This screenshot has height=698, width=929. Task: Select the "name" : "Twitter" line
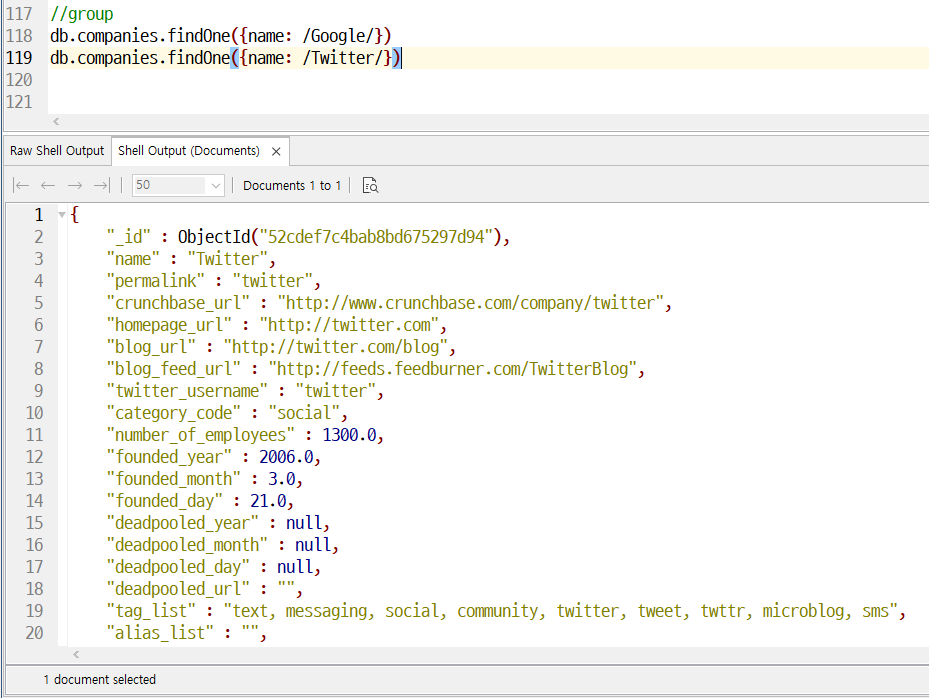point(191,259)
